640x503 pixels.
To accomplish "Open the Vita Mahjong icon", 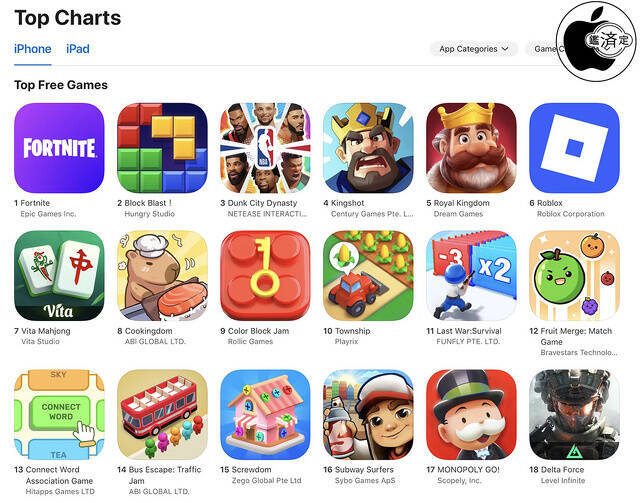I will click(59, 276).
